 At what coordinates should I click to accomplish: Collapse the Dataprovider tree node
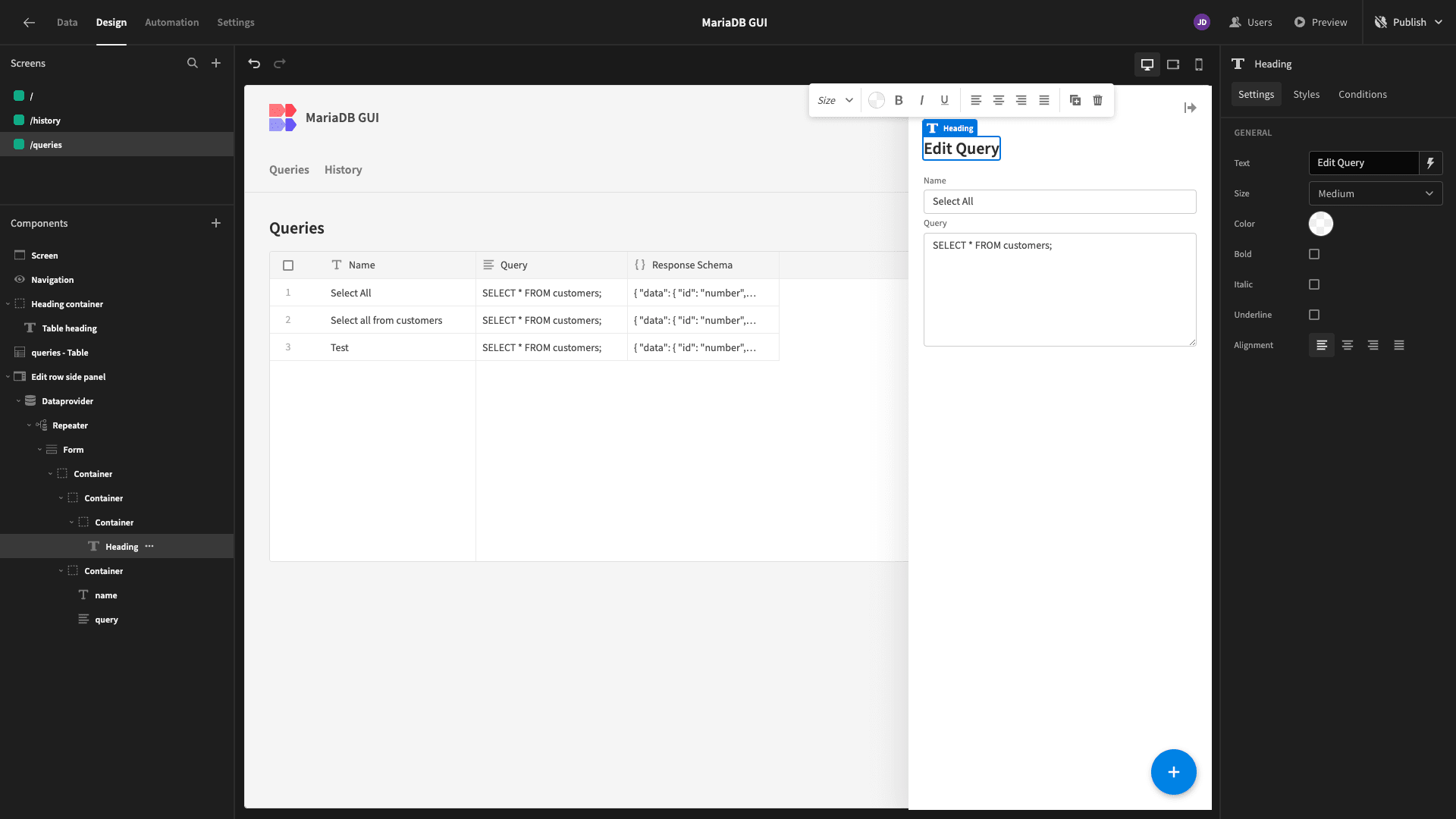[18, 401]
